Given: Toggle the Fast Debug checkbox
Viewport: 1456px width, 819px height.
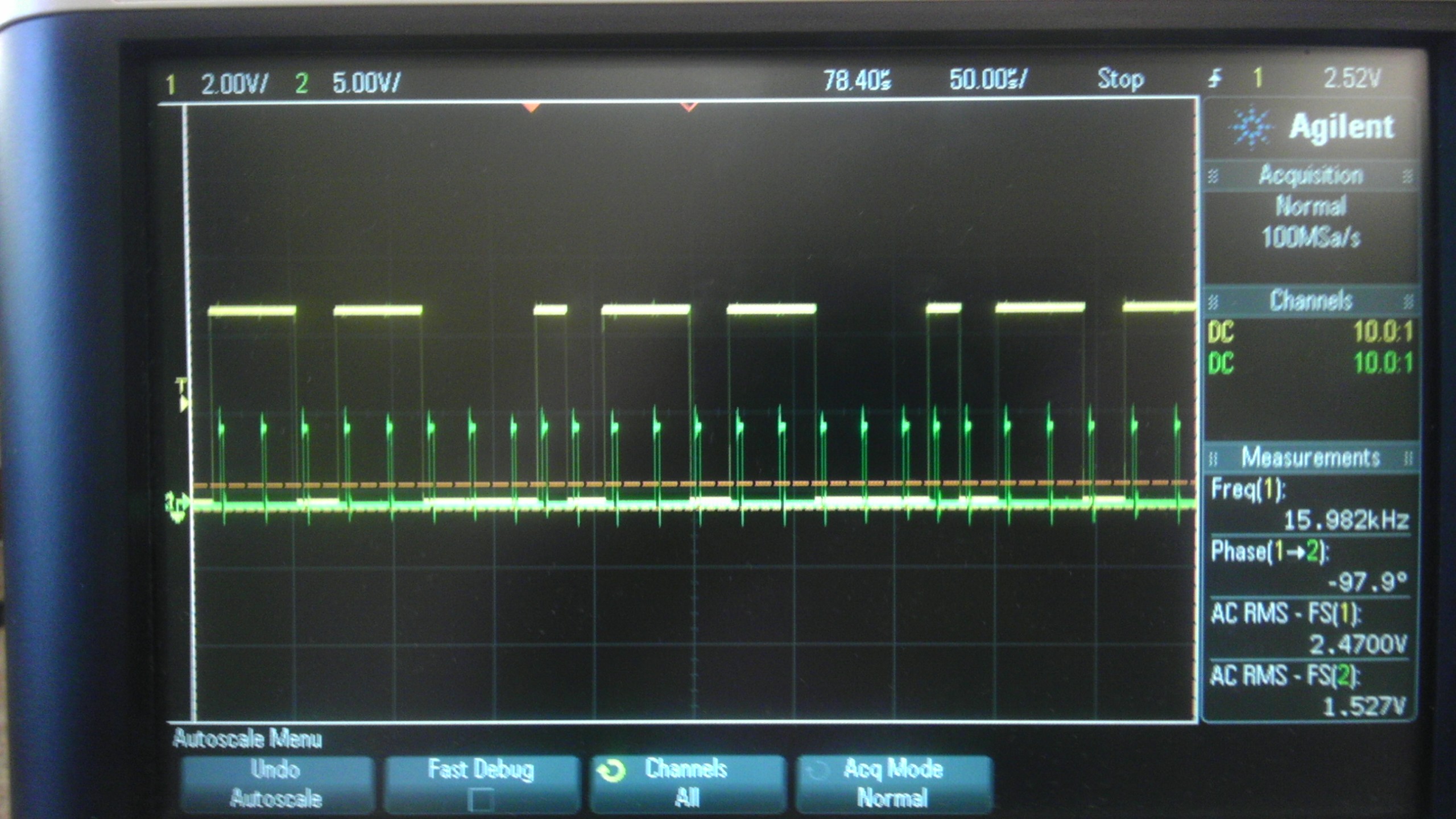Looking at the screenshot, I should point(481,800).
